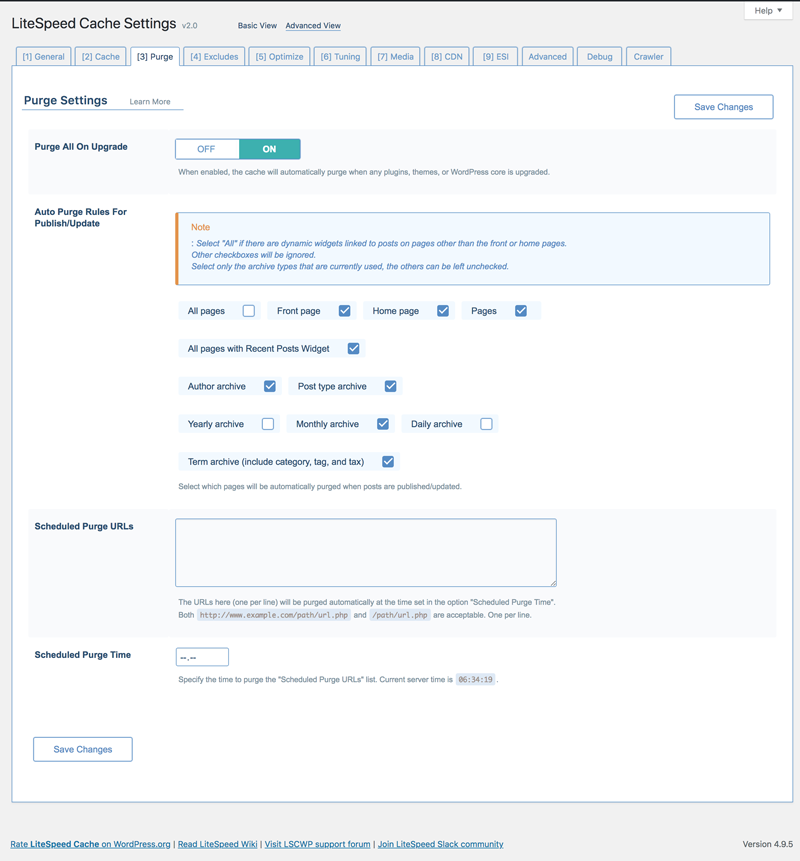Uncheck the Author archive checkbox
The height and width of the screenshot is (861, 800).
tap(270, 386)
